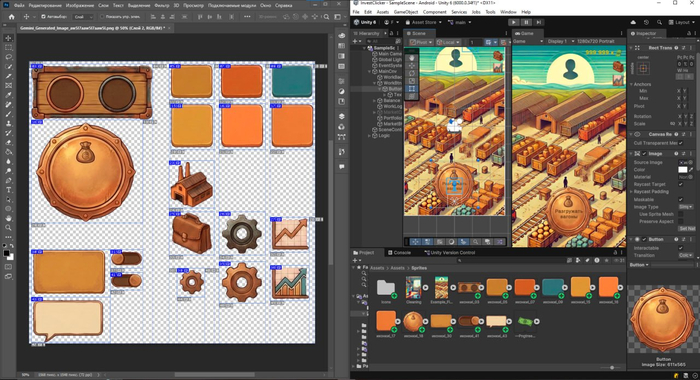Open Pivot dropdown in Scene toolbar

[x=421, y=42]
